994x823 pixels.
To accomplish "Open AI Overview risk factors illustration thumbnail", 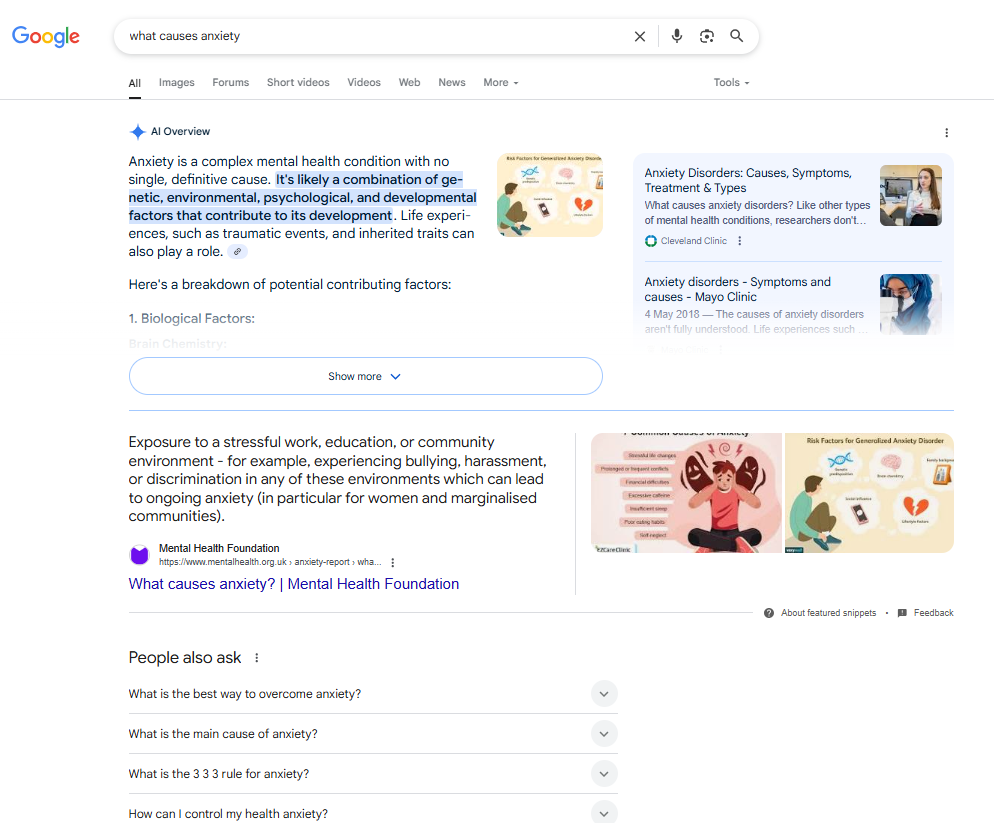I will tap(550, 195).
